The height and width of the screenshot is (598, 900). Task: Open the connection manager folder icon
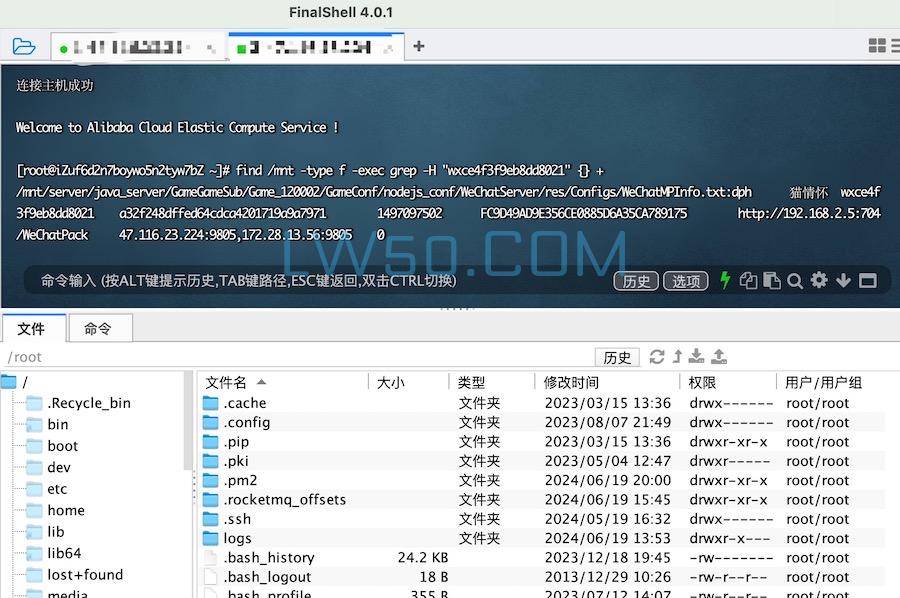point(24,46)
